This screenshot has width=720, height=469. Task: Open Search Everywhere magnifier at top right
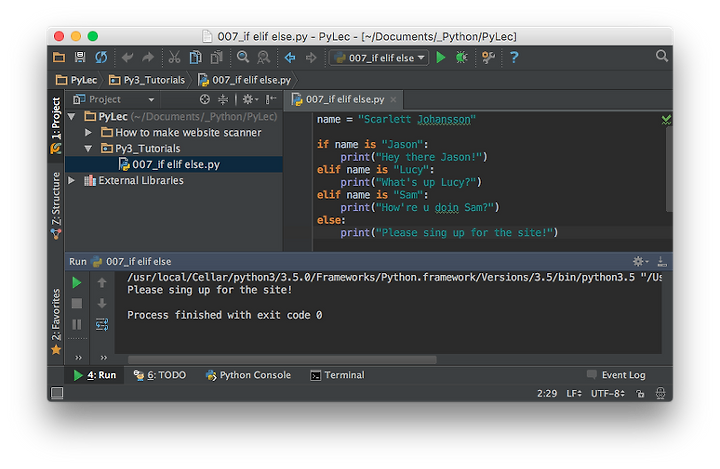[662, 56]
